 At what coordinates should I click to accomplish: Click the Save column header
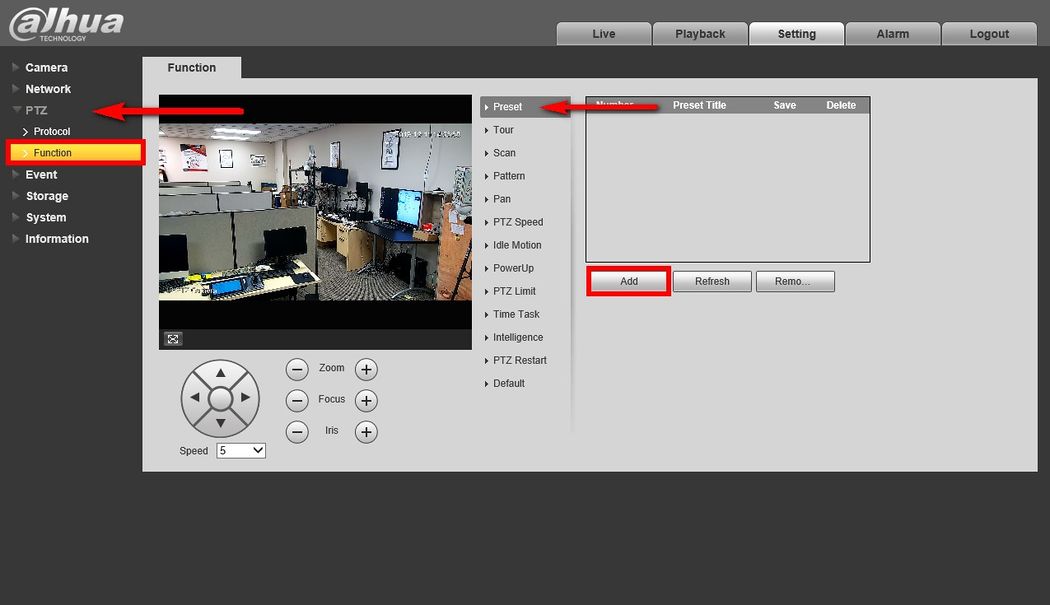pyautogui.click(x=784, y=105)
